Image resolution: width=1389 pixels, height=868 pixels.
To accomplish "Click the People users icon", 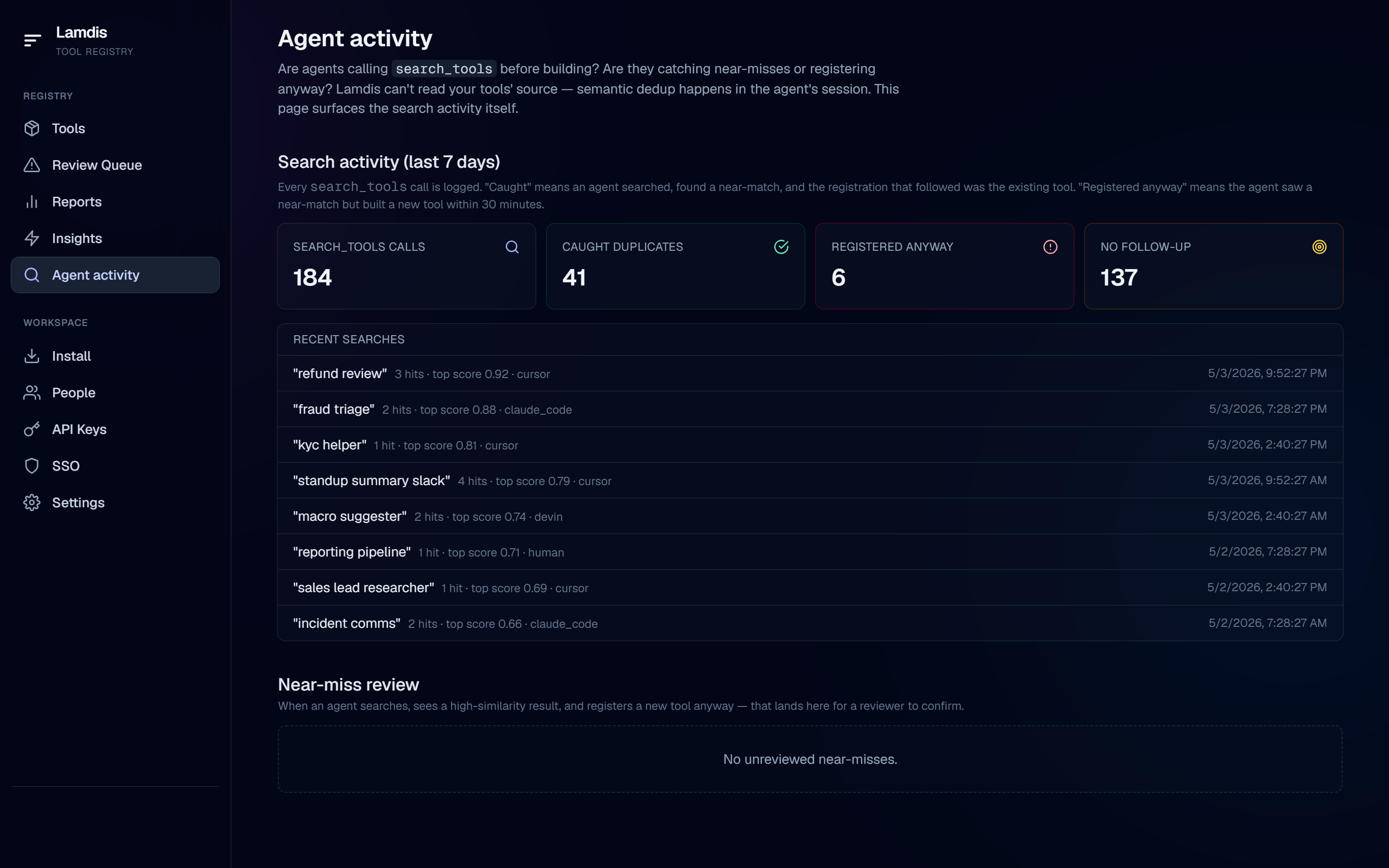I will (x=32, y=393).
